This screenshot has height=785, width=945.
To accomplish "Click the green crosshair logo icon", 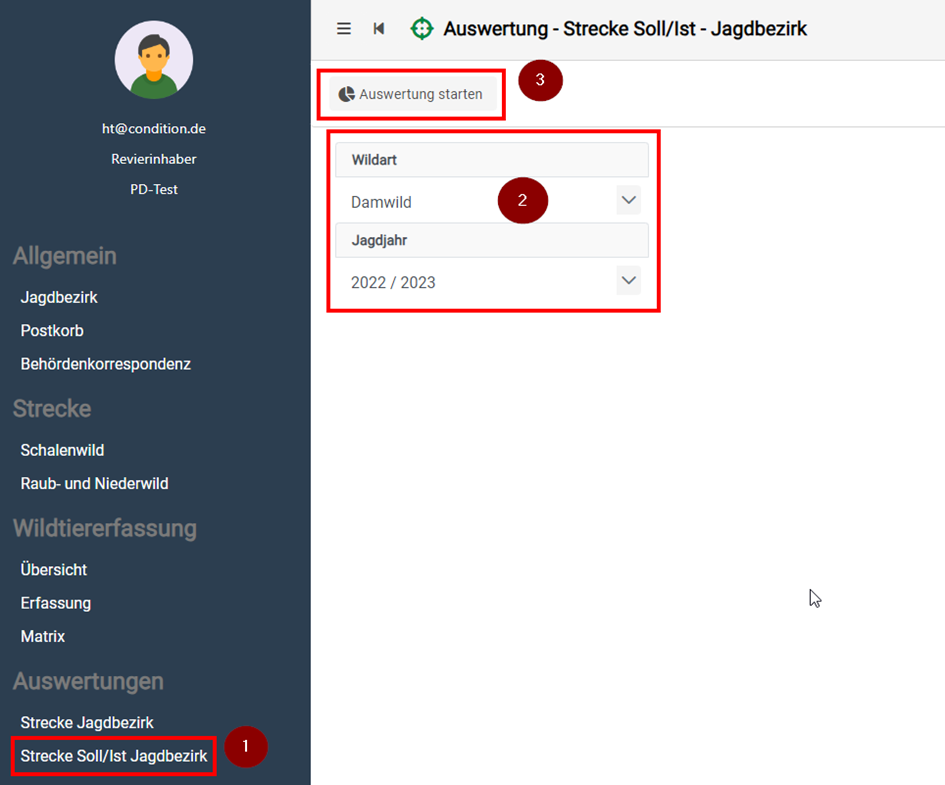I will [x=422, y=29].
